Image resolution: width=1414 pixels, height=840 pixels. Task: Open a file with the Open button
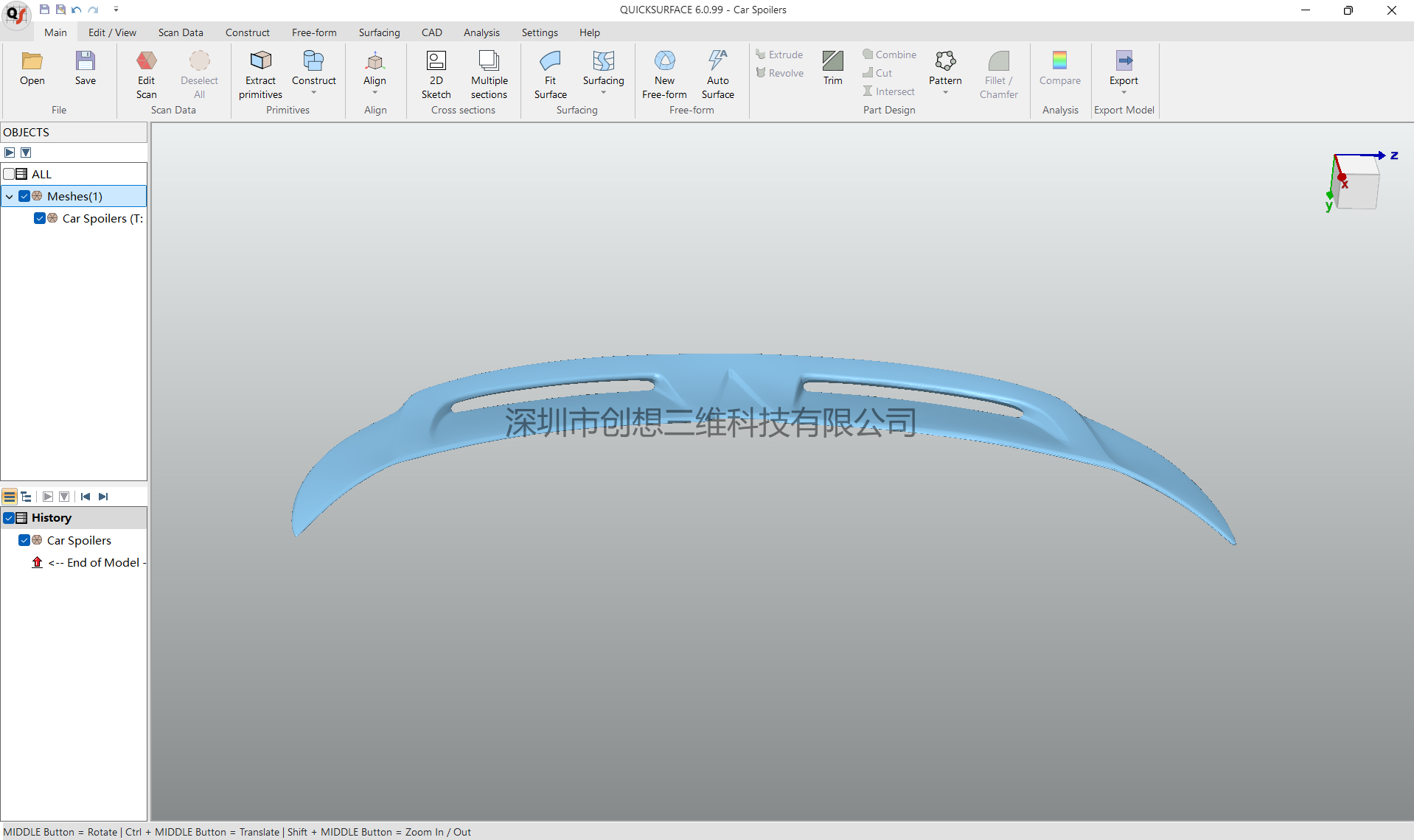(32, 69)
